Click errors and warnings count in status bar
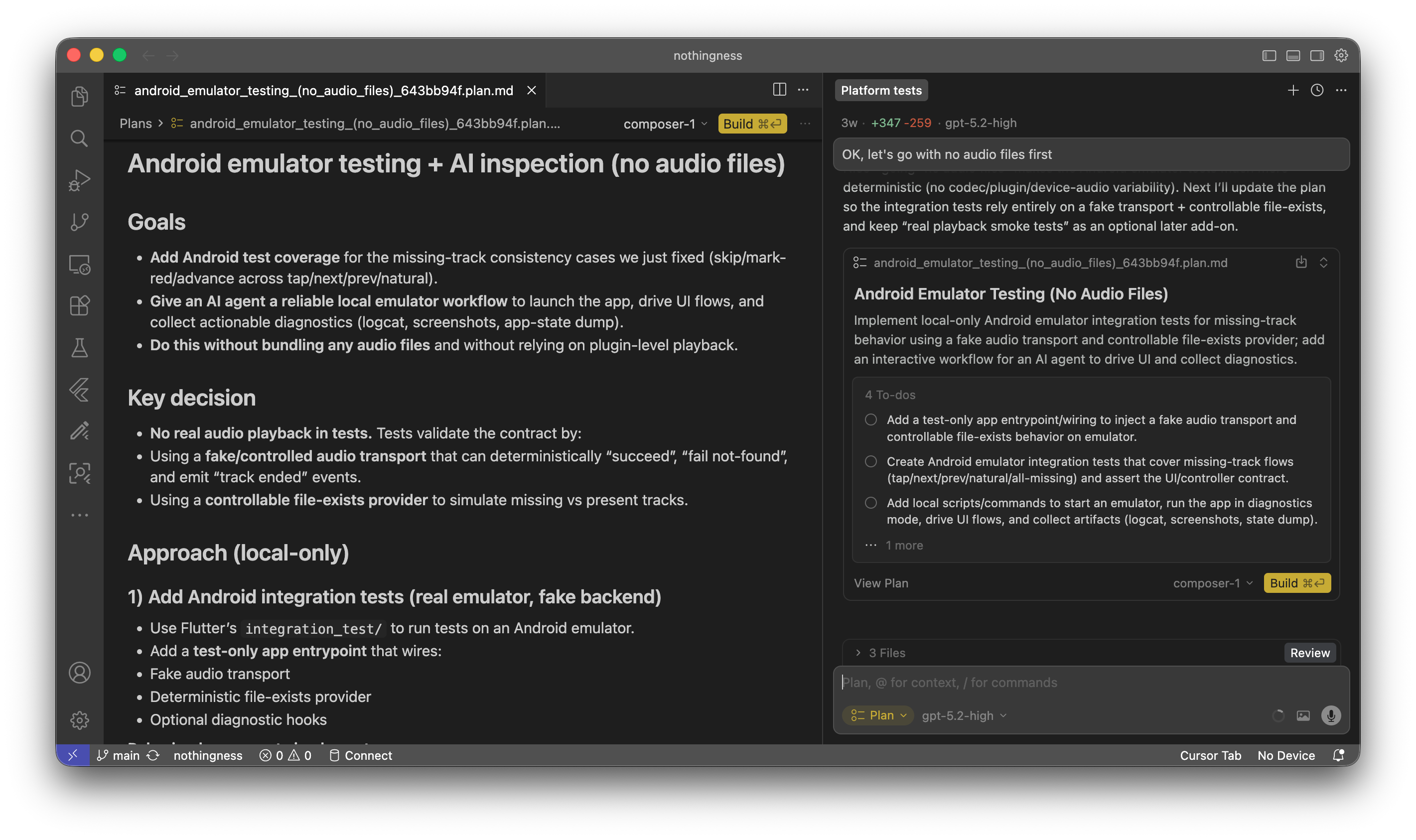 [285, 756]
